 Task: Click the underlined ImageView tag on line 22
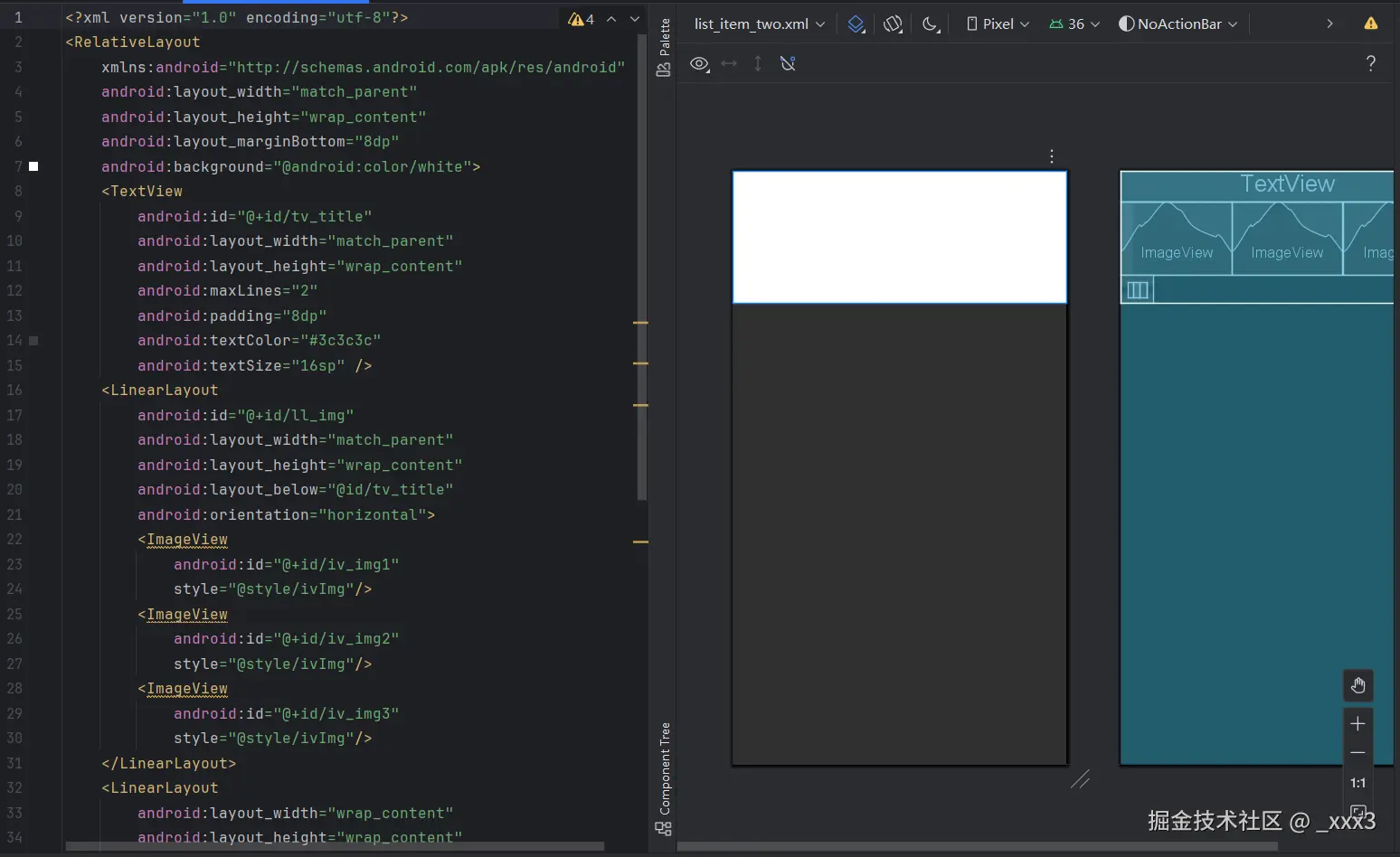[x=187, y=540]
